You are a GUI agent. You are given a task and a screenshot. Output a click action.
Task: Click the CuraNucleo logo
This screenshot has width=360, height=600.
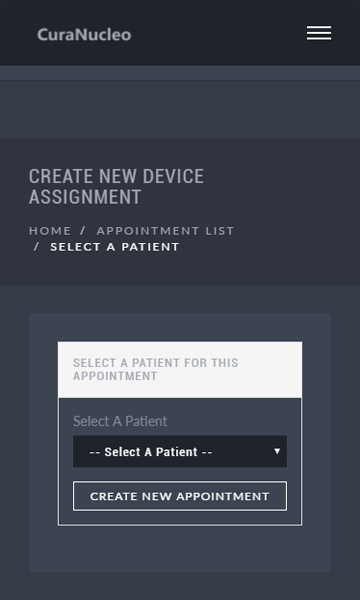tap(84, 35)
